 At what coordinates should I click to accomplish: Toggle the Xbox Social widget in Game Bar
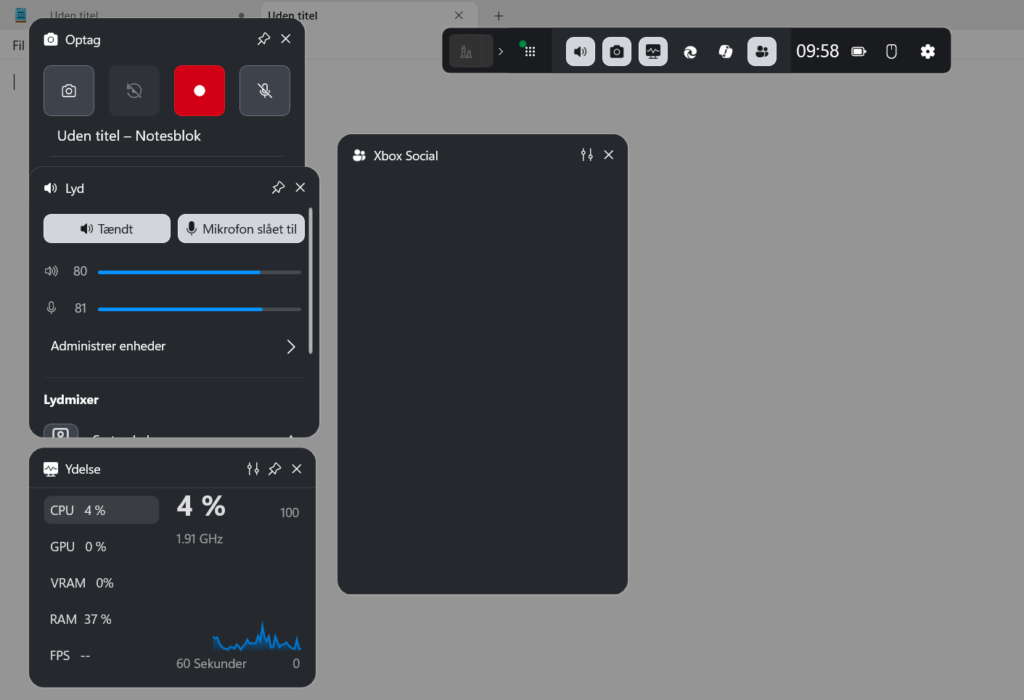coord(762,52)
